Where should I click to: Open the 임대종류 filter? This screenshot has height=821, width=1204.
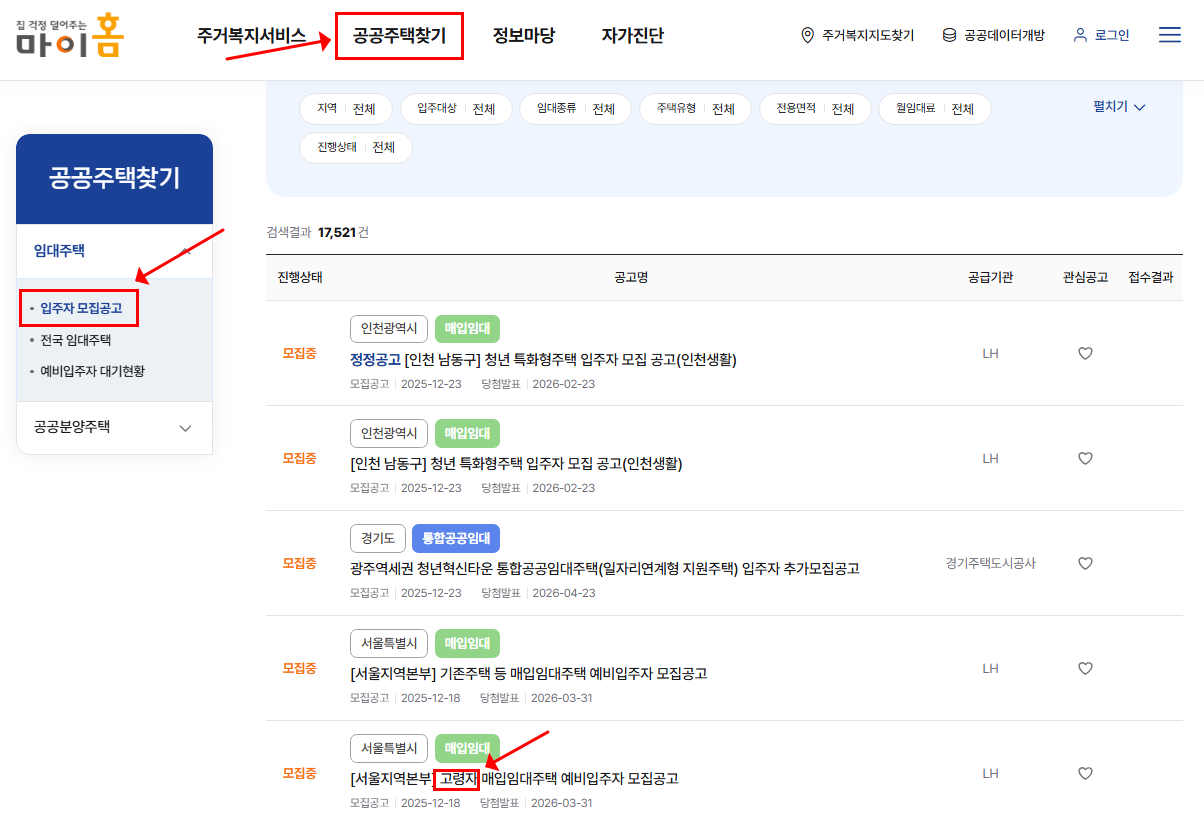tap(575, 109)
